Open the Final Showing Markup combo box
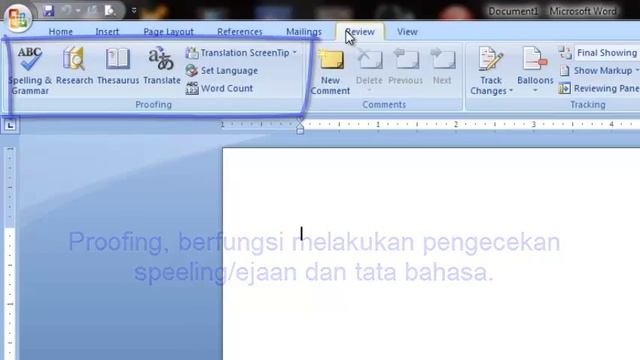The height and width of the screenshot is (360, 640). pyautogui.click(x=607, y=53)
